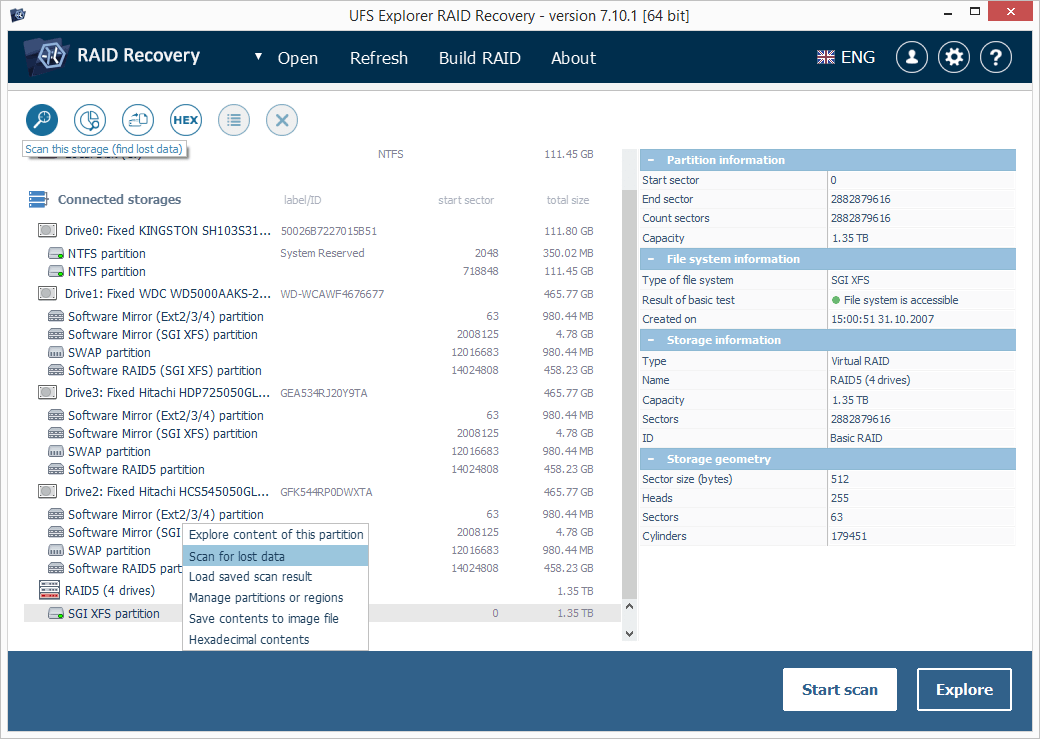Click the storage list scrollbar thumb
1040x739 pixels.
tap(629, 394)
